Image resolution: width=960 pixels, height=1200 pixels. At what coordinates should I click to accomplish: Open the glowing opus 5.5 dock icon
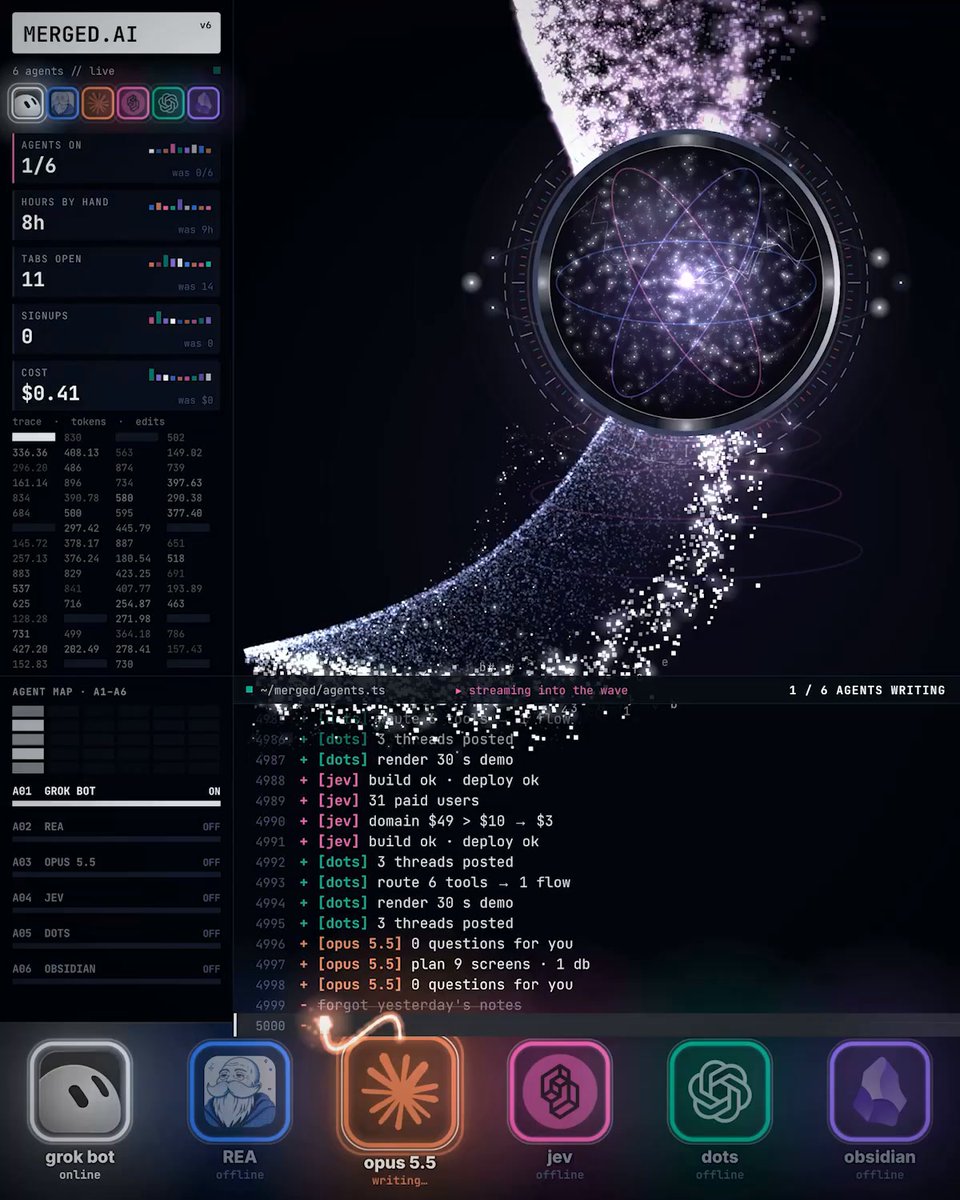(x=400, y=1091)
